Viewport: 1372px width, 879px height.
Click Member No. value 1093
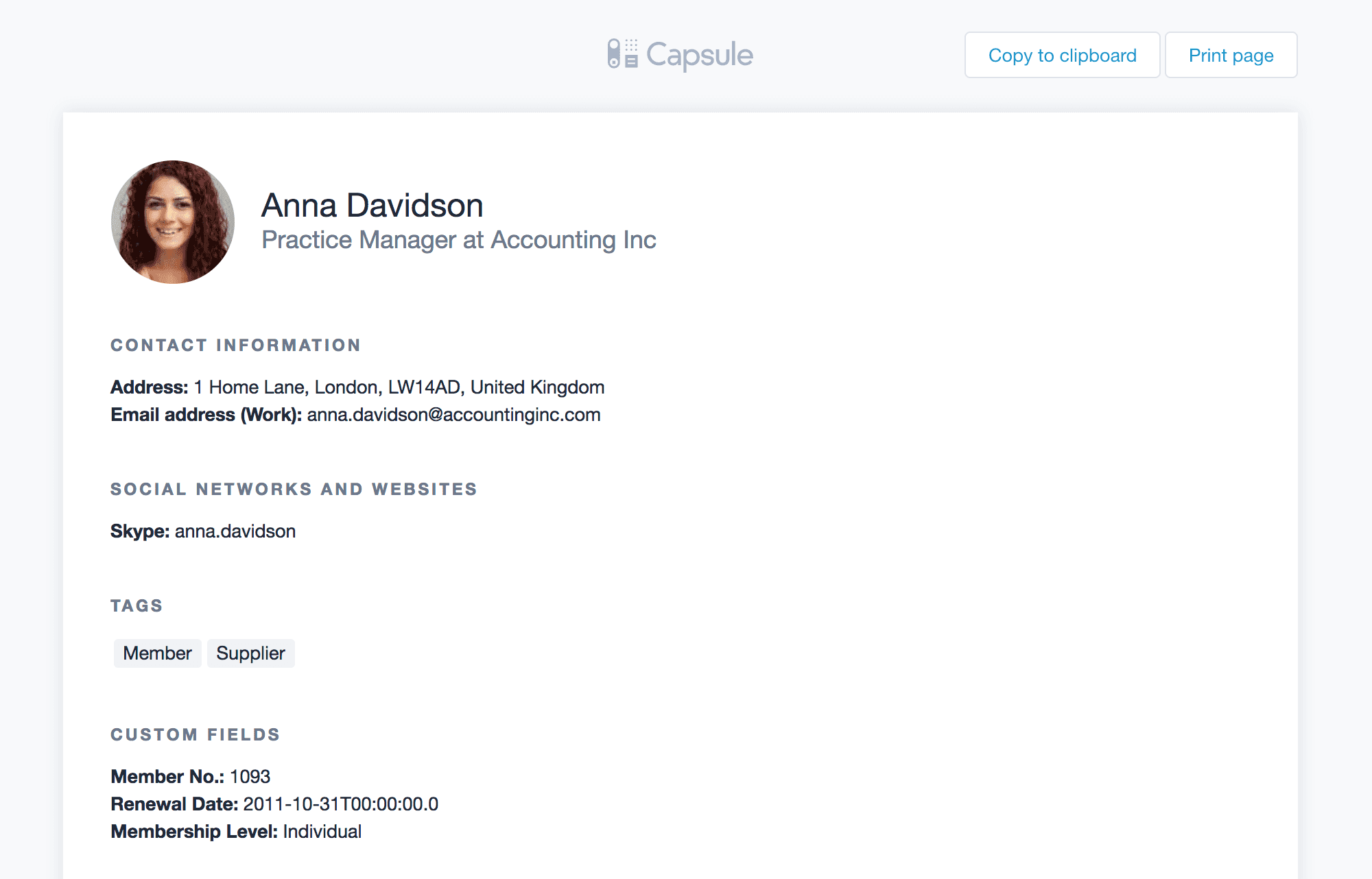point(250,777)
